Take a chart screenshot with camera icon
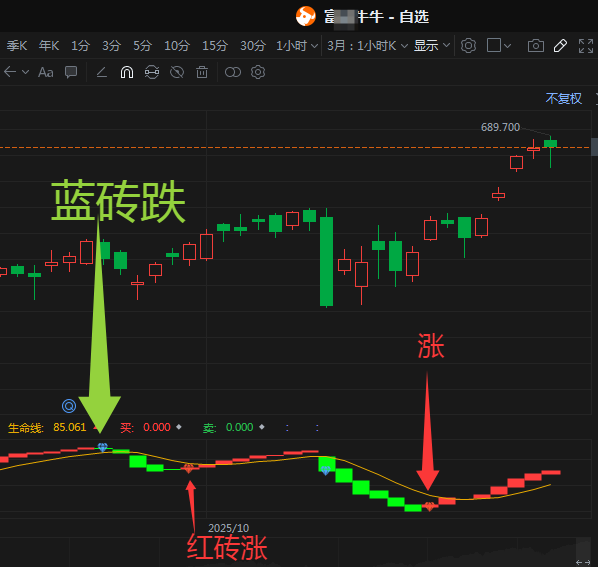 pos(536,46)
